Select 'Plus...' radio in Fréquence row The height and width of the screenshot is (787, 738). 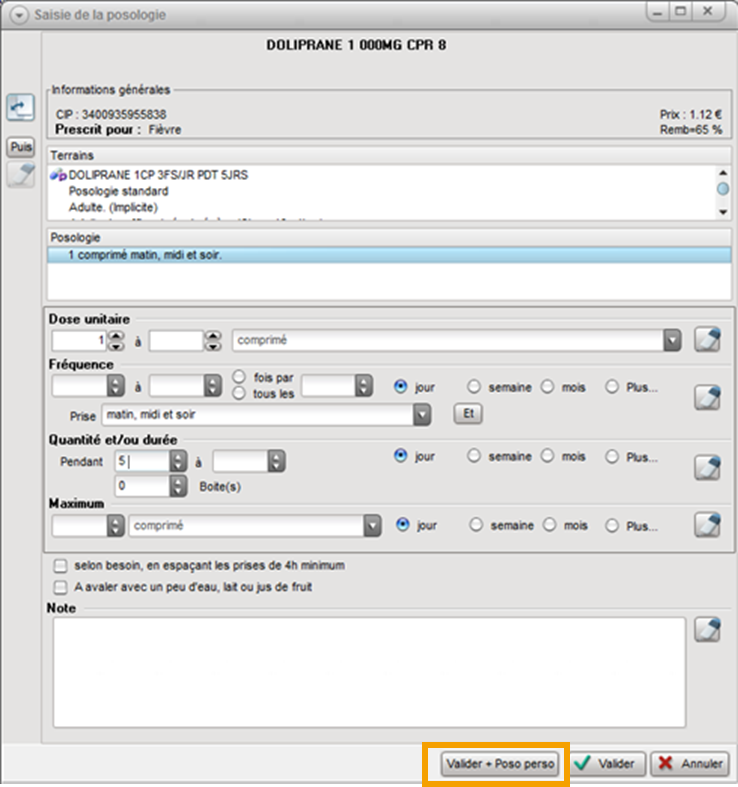612,386
